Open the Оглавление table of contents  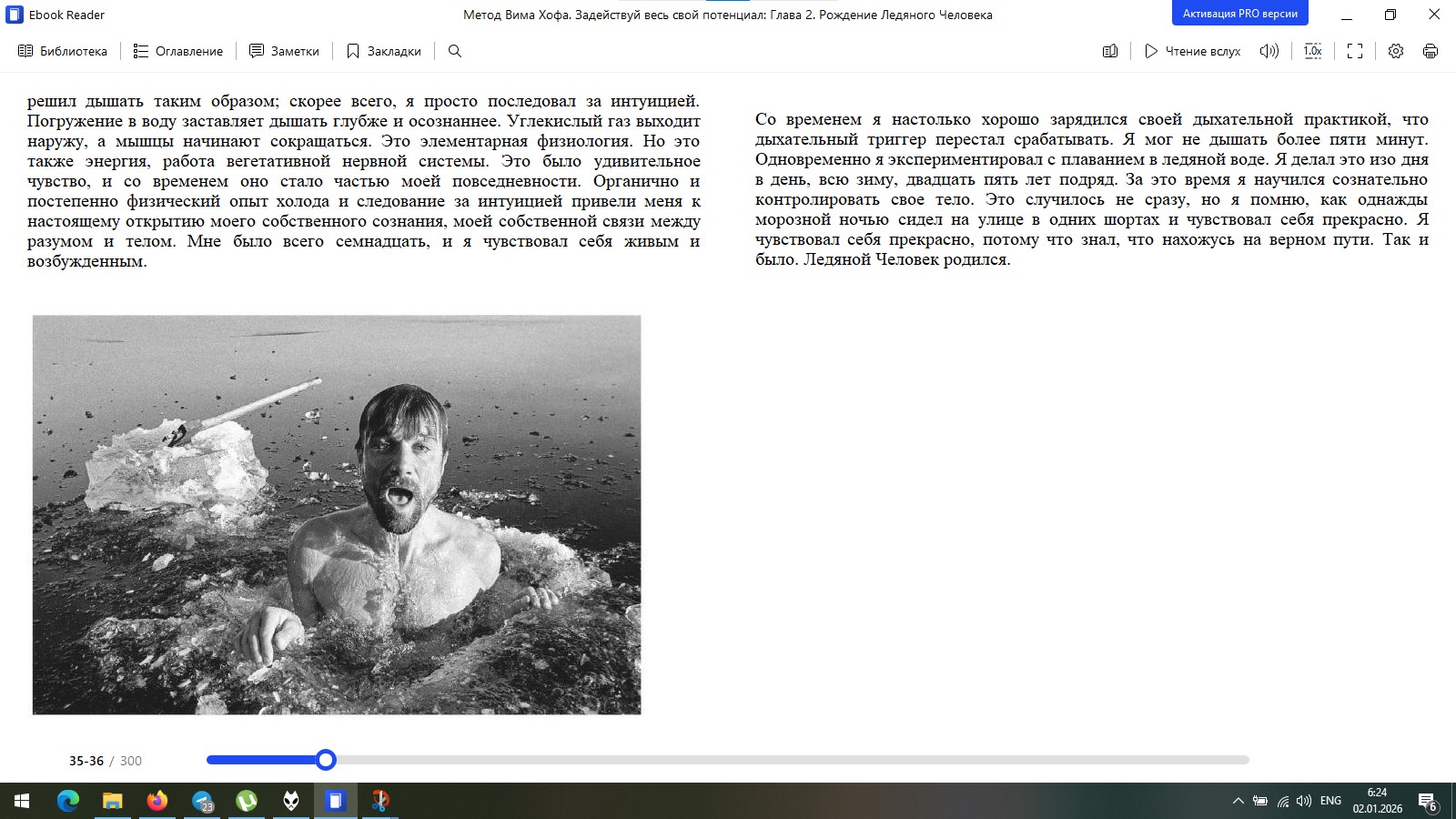[x=178, y=51]
